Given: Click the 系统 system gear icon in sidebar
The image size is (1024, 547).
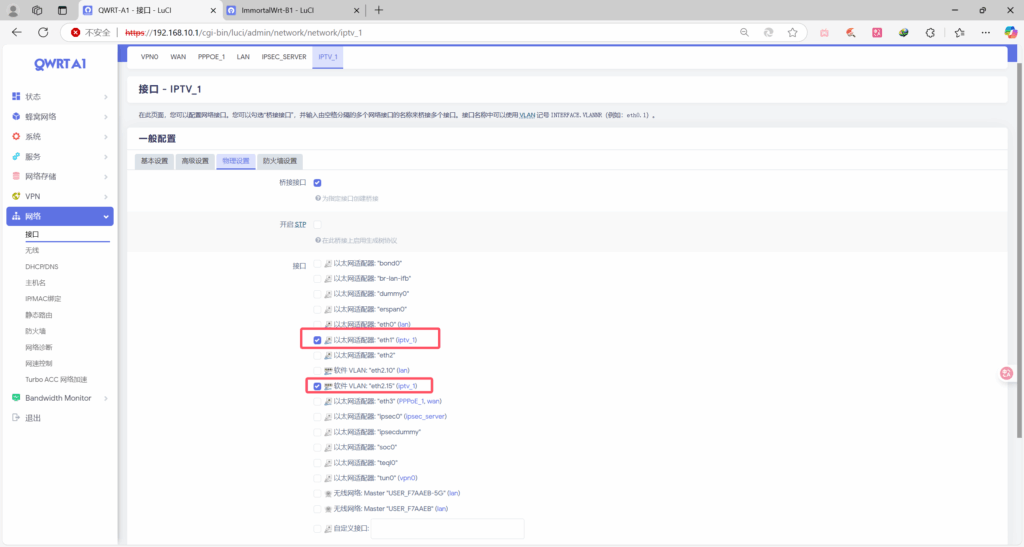Looking at the screenshot, I should coord(16,136).
